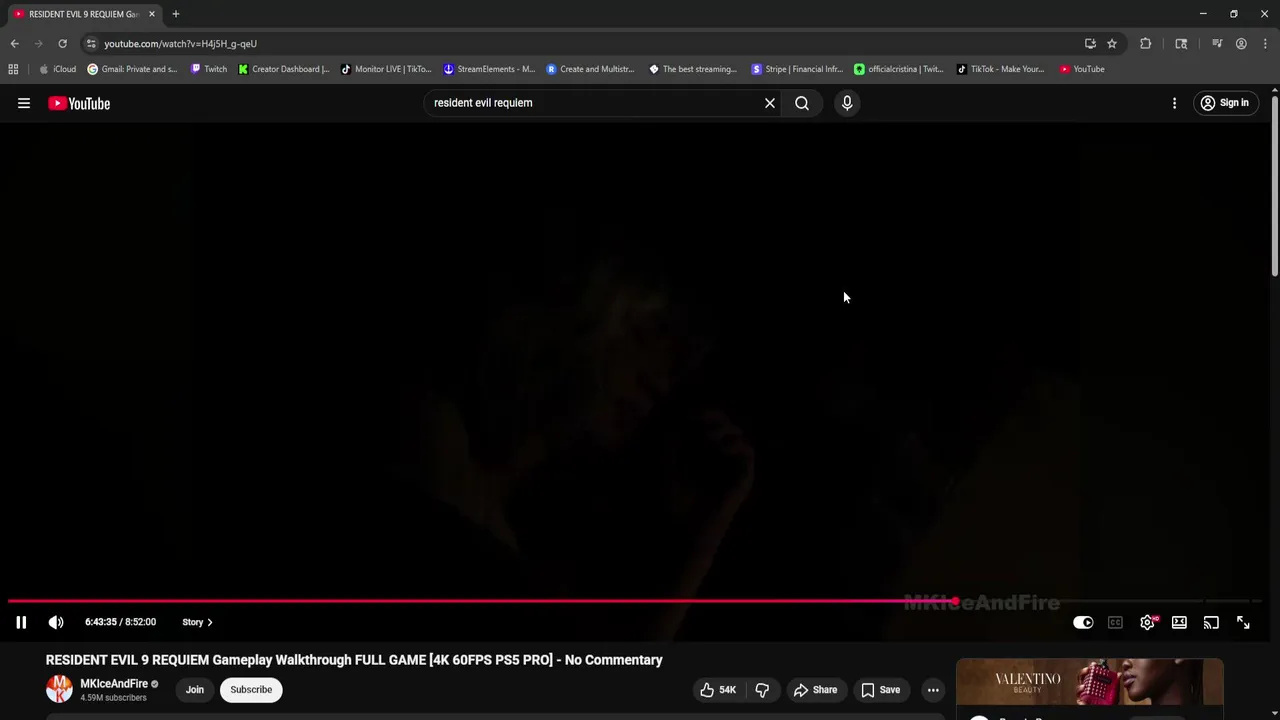Open the Chrome profile menu
This screenshot has width=1280, height=720.
click(x=1241, y=44)
